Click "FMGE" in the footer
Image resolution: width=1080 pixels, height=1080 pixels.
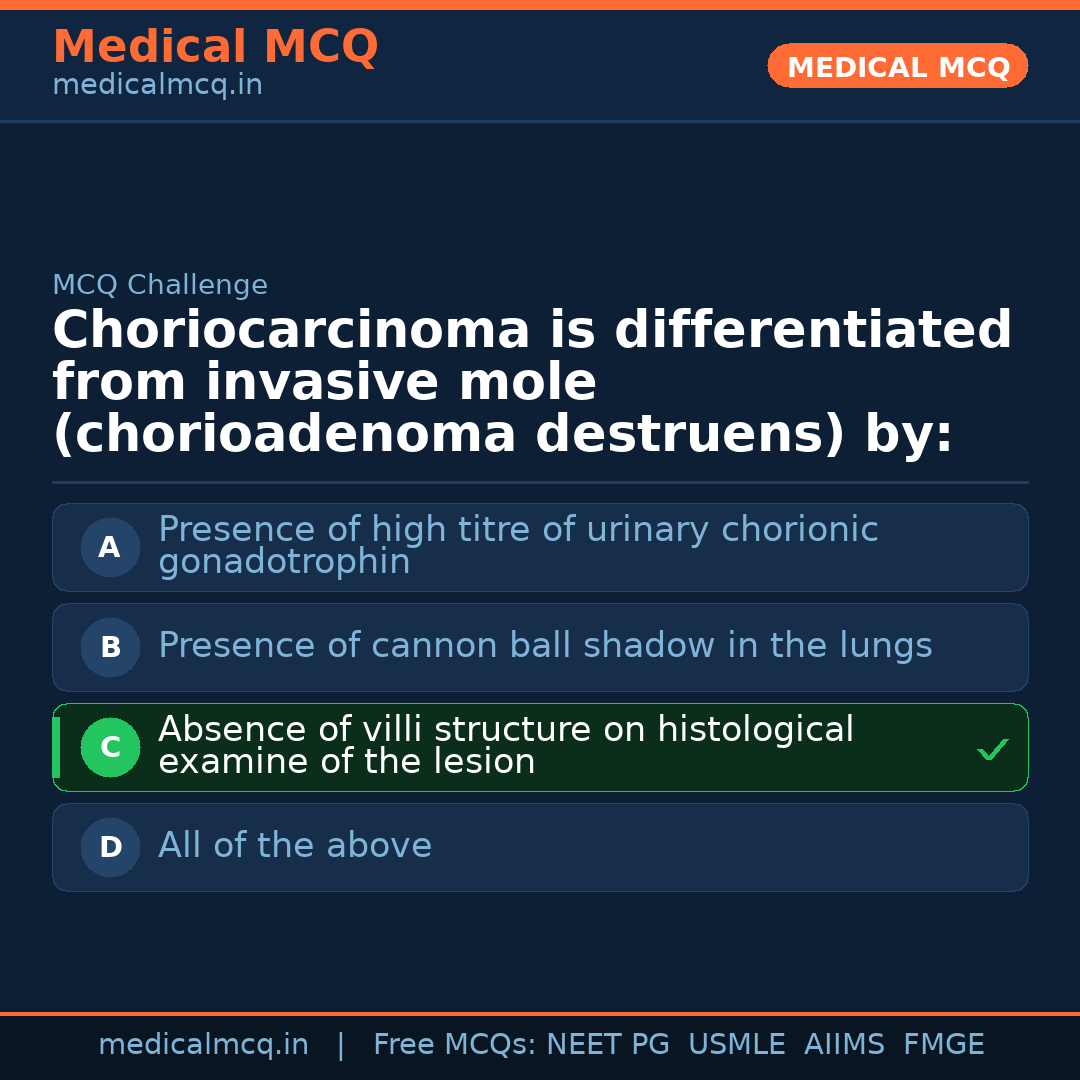click(943, 1045)
